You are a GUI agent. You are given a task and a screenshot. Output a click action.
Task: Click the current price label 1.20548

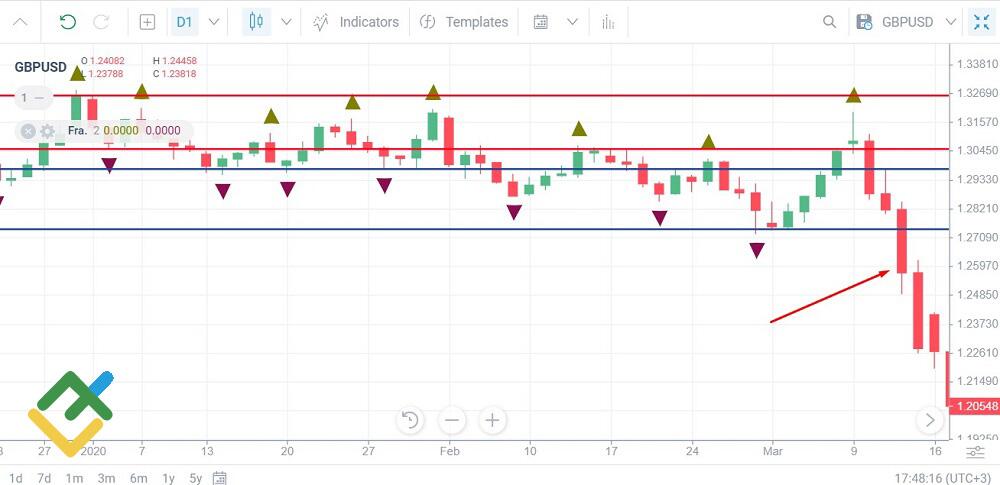coord(974,406)
